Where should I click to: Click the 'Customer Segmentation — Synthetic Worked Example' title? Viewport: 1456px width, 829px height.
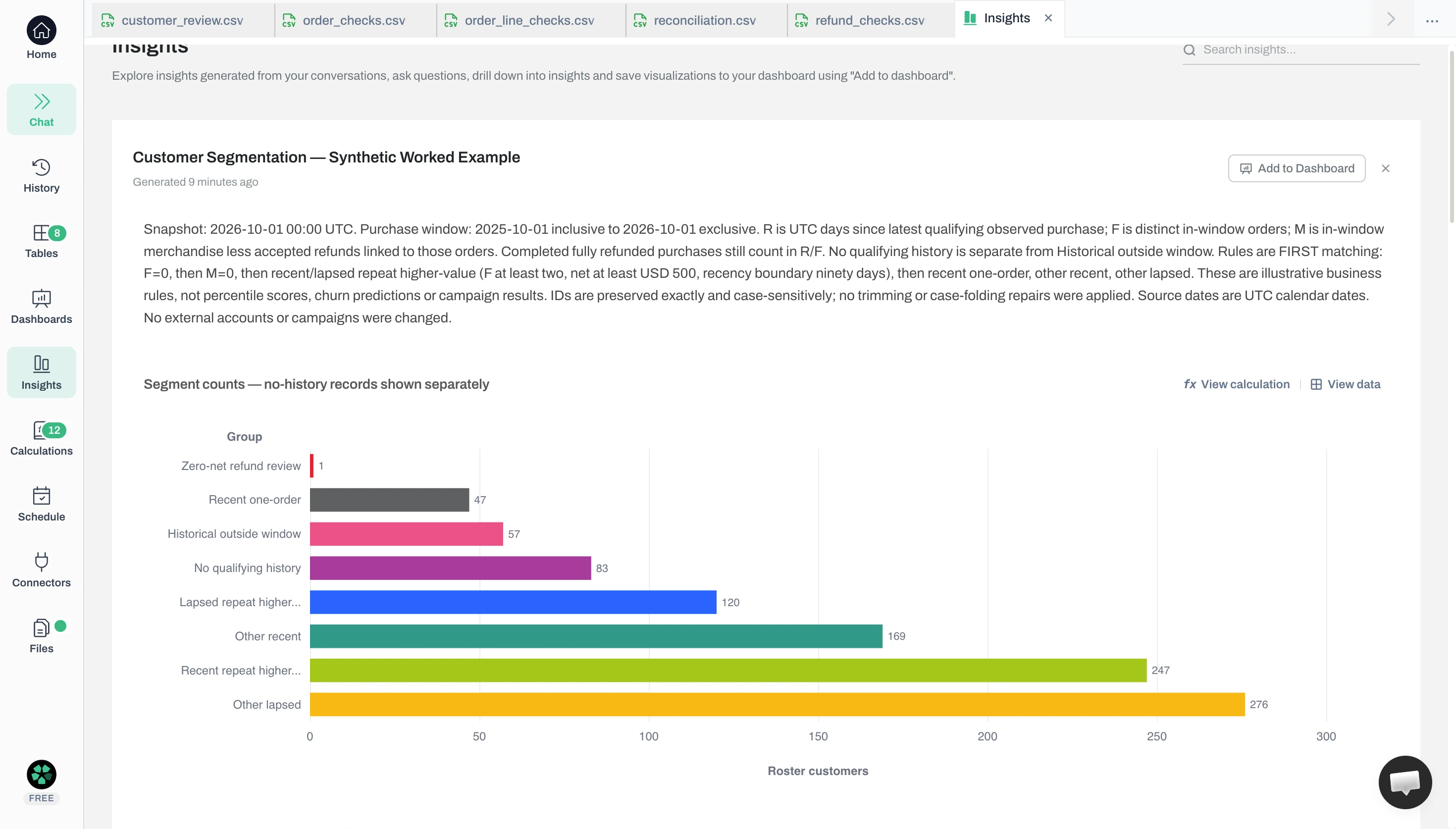pos(326,157)
